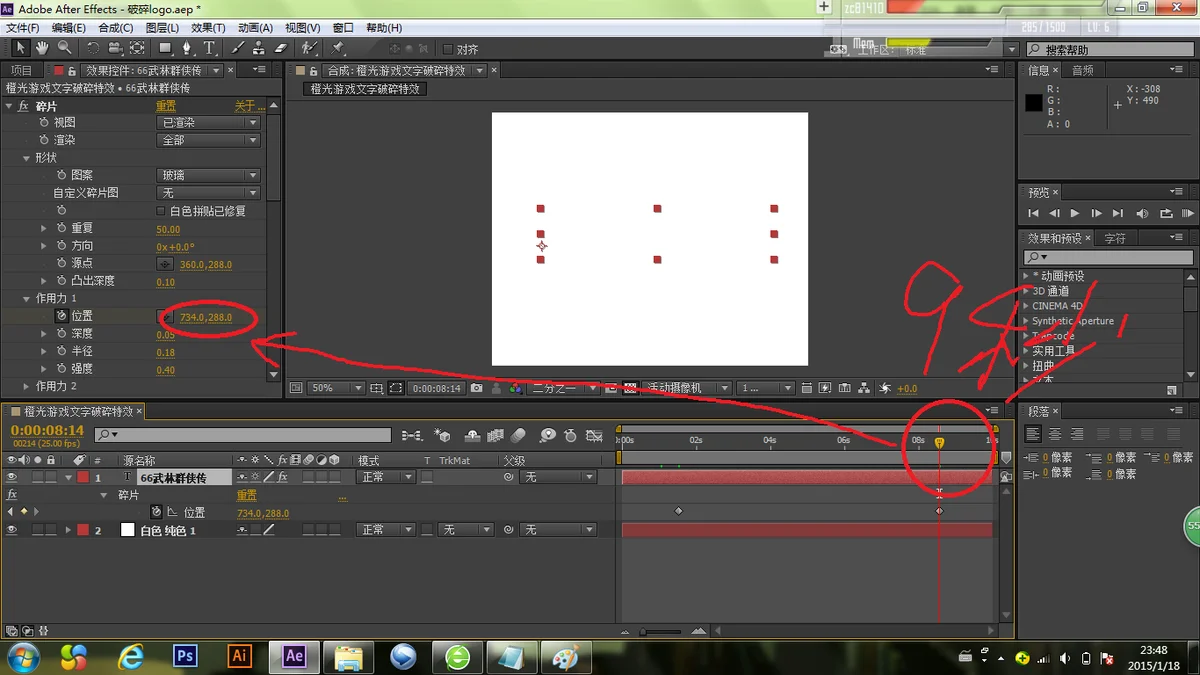
Task: Open Graph Editor icon in timeline
Action: pyautogui.click(x=595, y=435)
